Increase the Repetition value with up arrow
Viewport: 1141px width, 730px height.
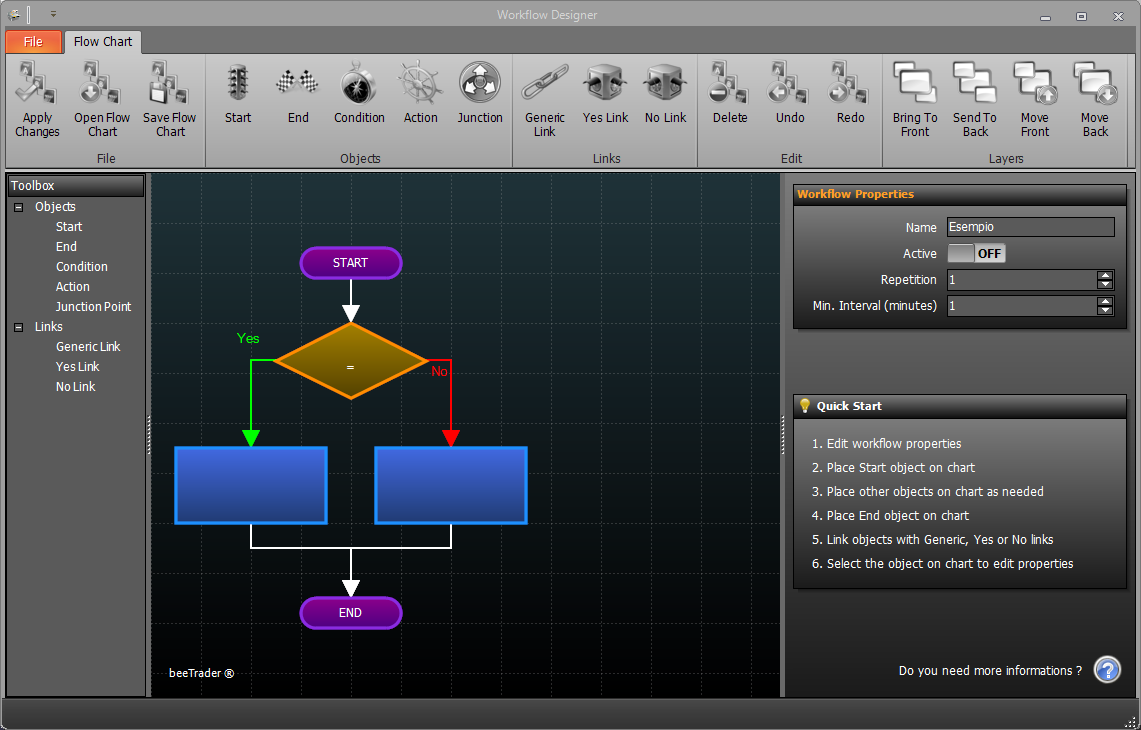pos(1105,275)
